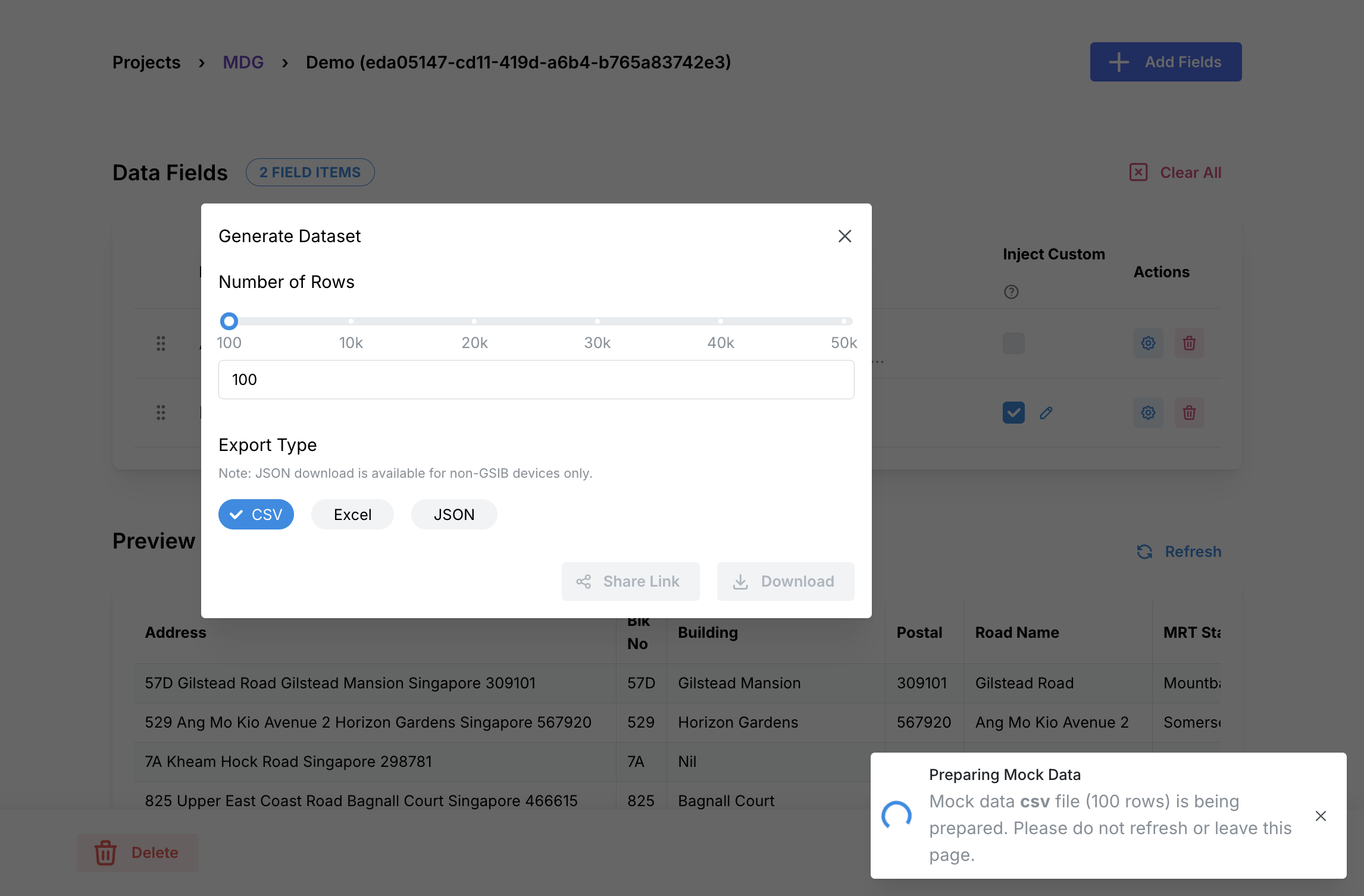Click the Share Link button

pos(630,581)
